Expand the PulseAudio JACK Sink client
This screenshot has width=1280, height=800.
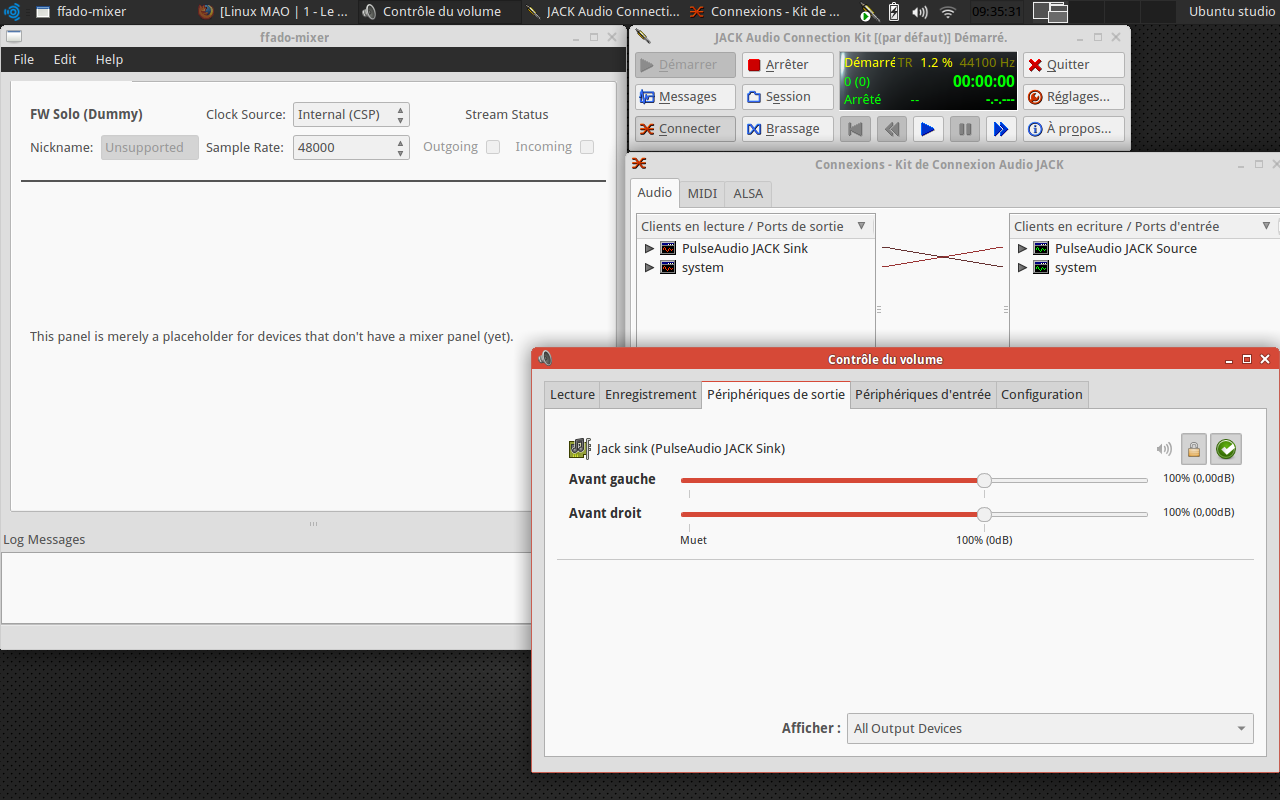tap(649, 249)
